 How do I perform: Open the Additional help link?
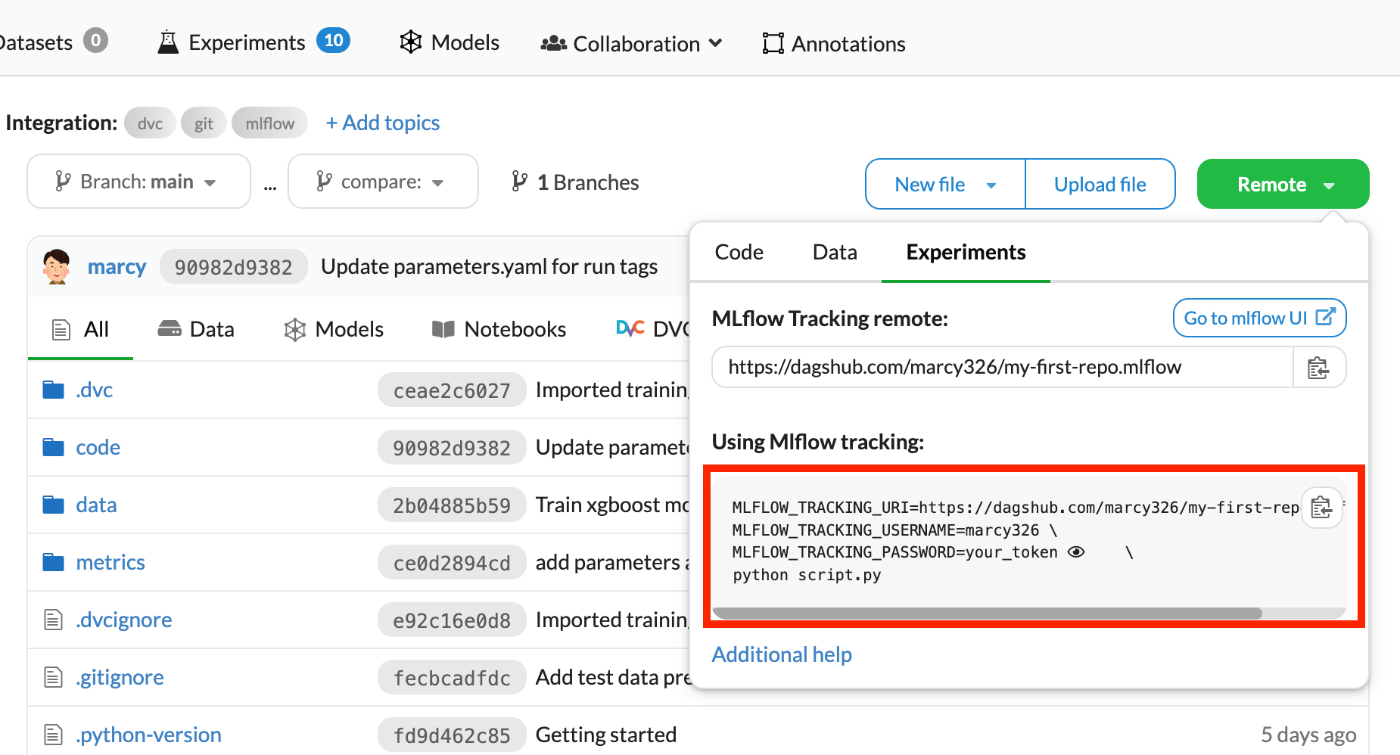point(782,655)
